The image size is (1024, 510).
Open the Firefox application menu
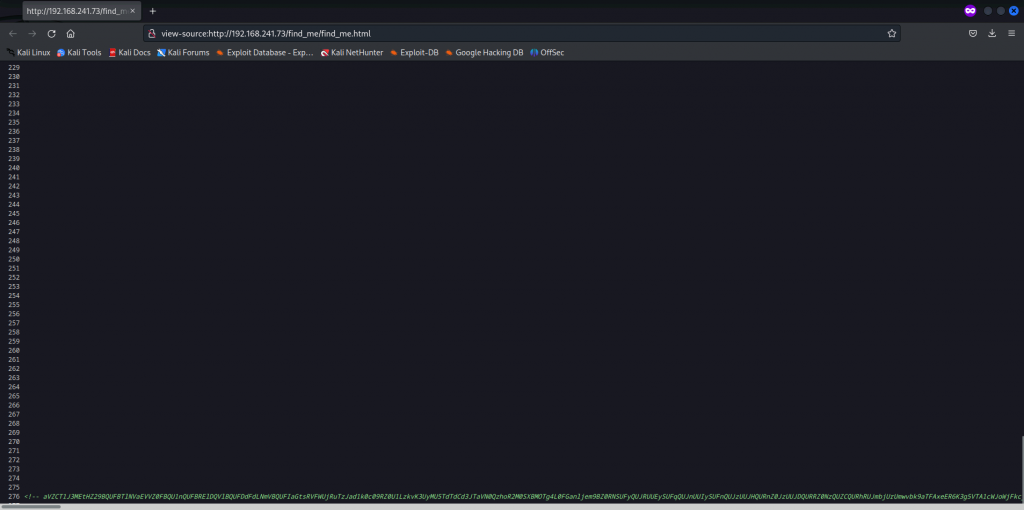[x=1011, y=33]
